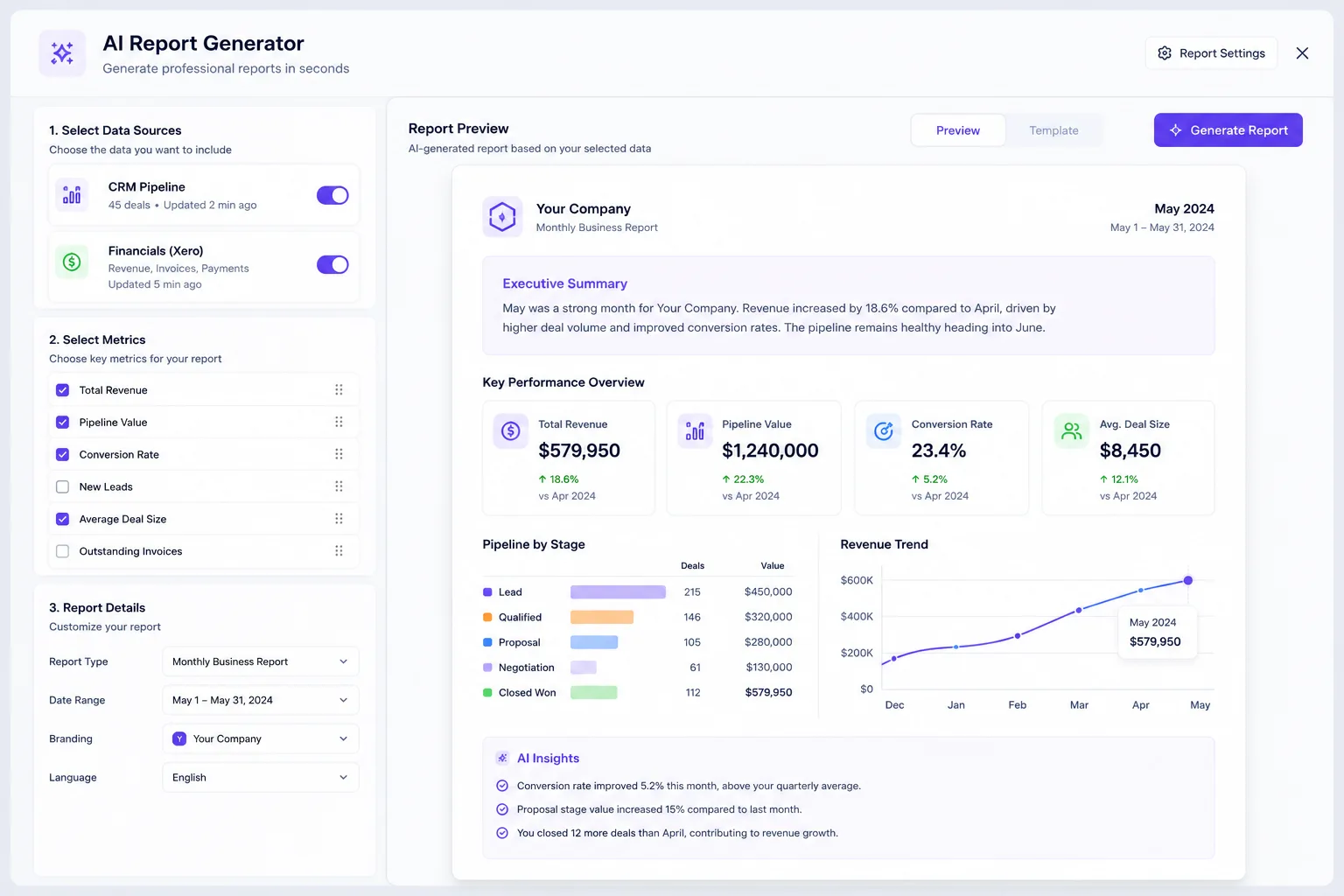Click the Lead stage purple bar
Image resolution: width=1344 pixels, height=896 pixels.
(x=618, y=592)
